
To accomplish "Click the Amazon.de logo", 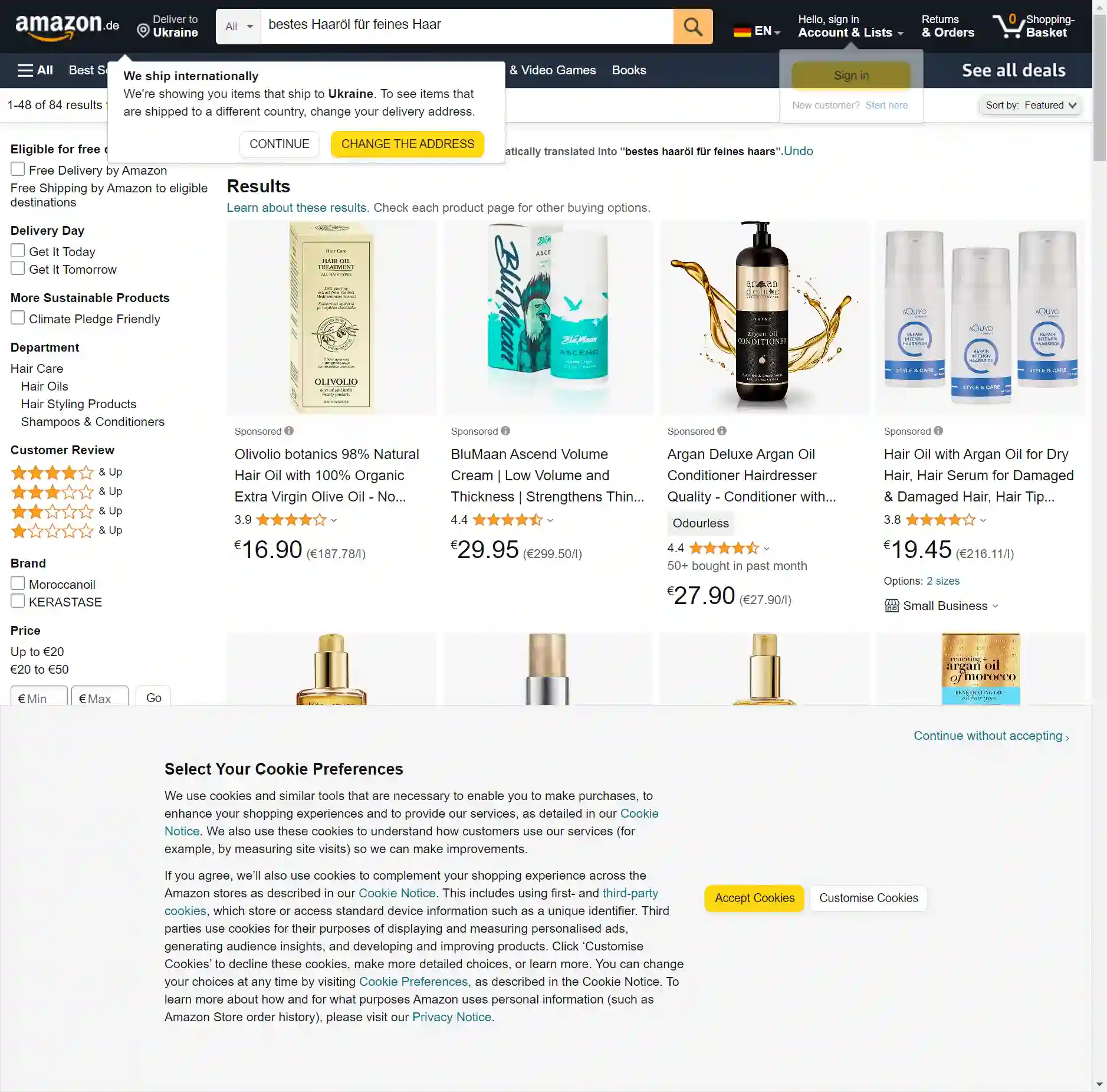I will (x=67, y=27).
